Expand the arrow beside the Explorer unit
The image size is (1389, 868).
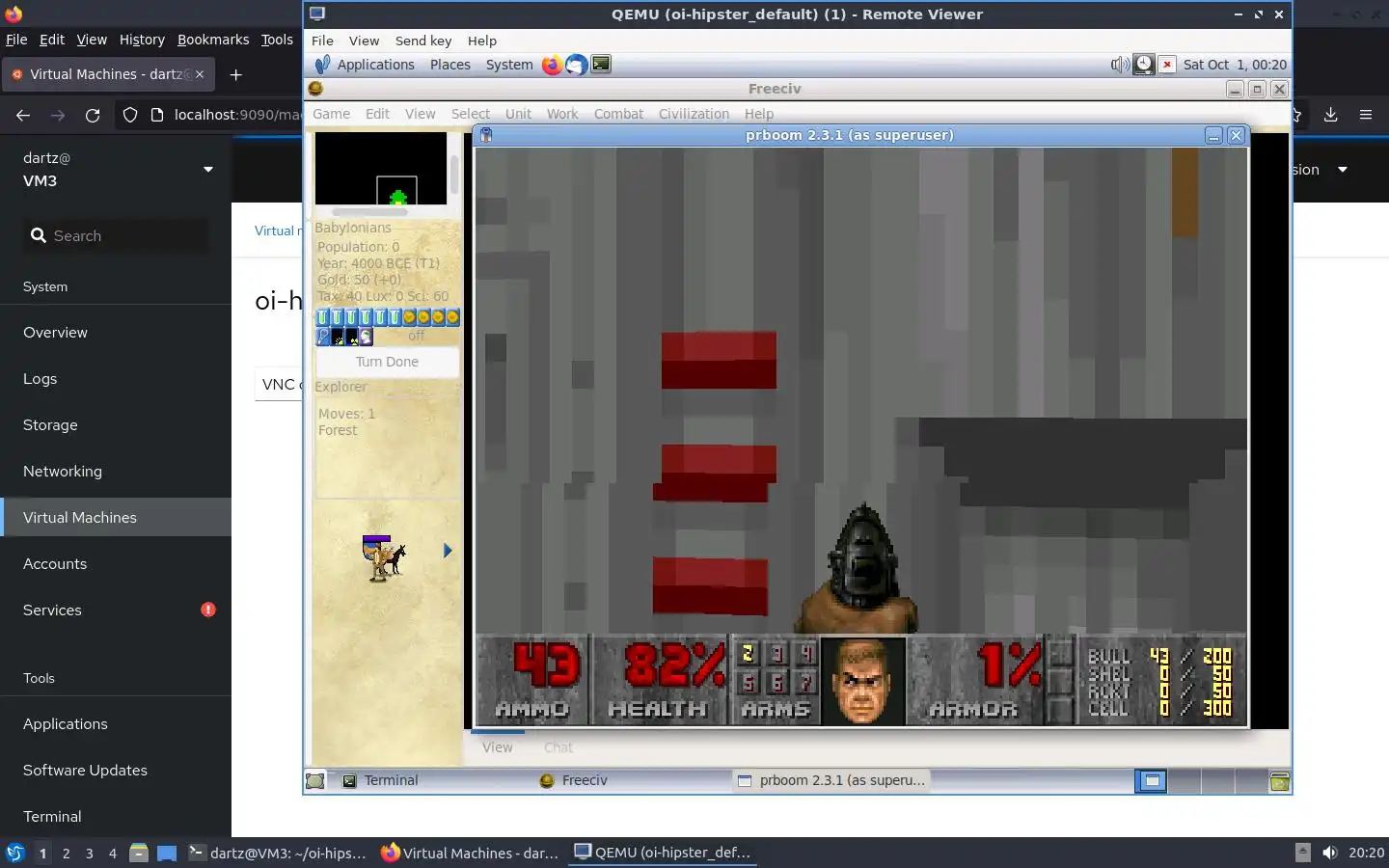tap(447, 551)
